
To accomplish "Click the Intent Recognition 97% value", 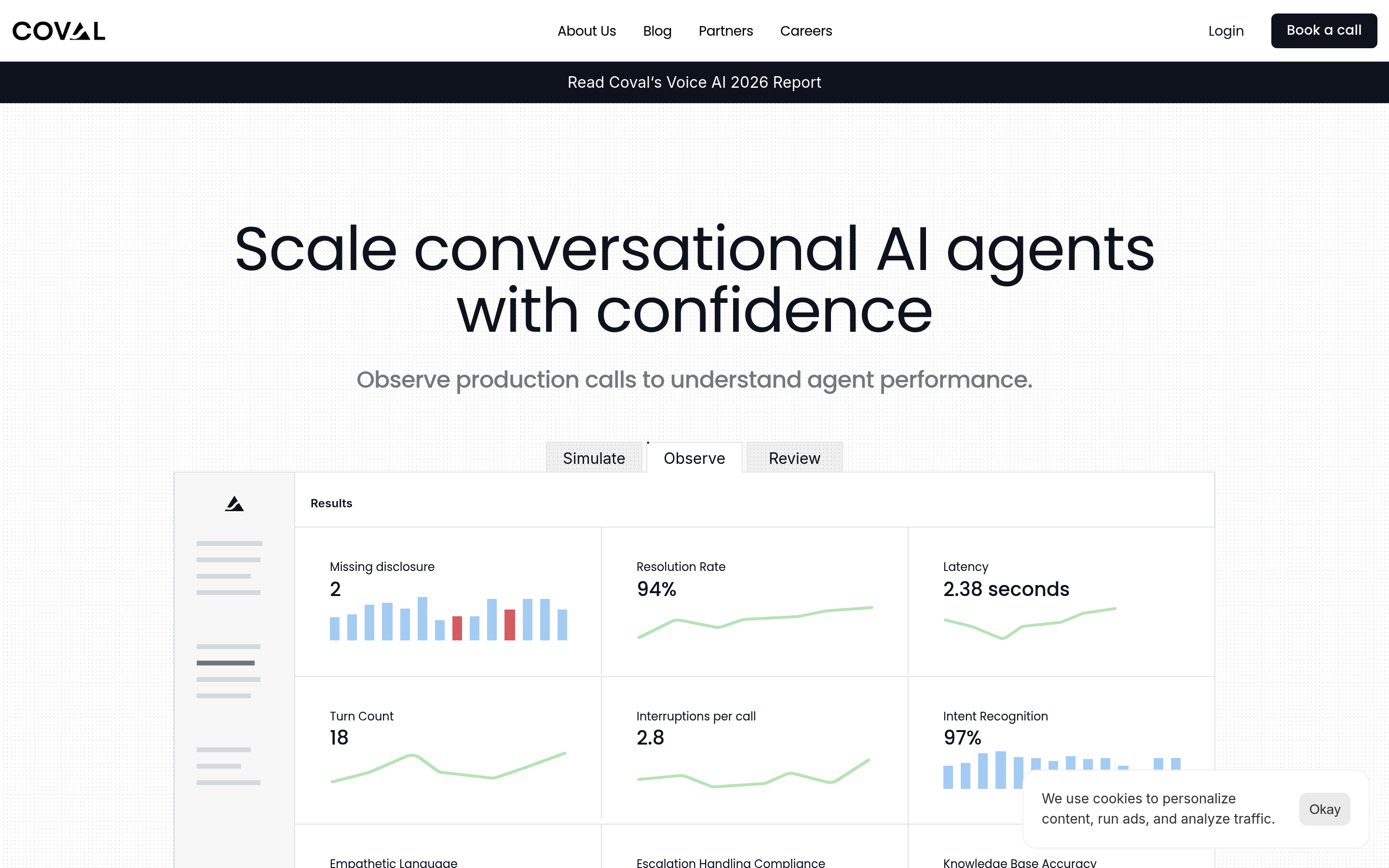I will point(962,738).
